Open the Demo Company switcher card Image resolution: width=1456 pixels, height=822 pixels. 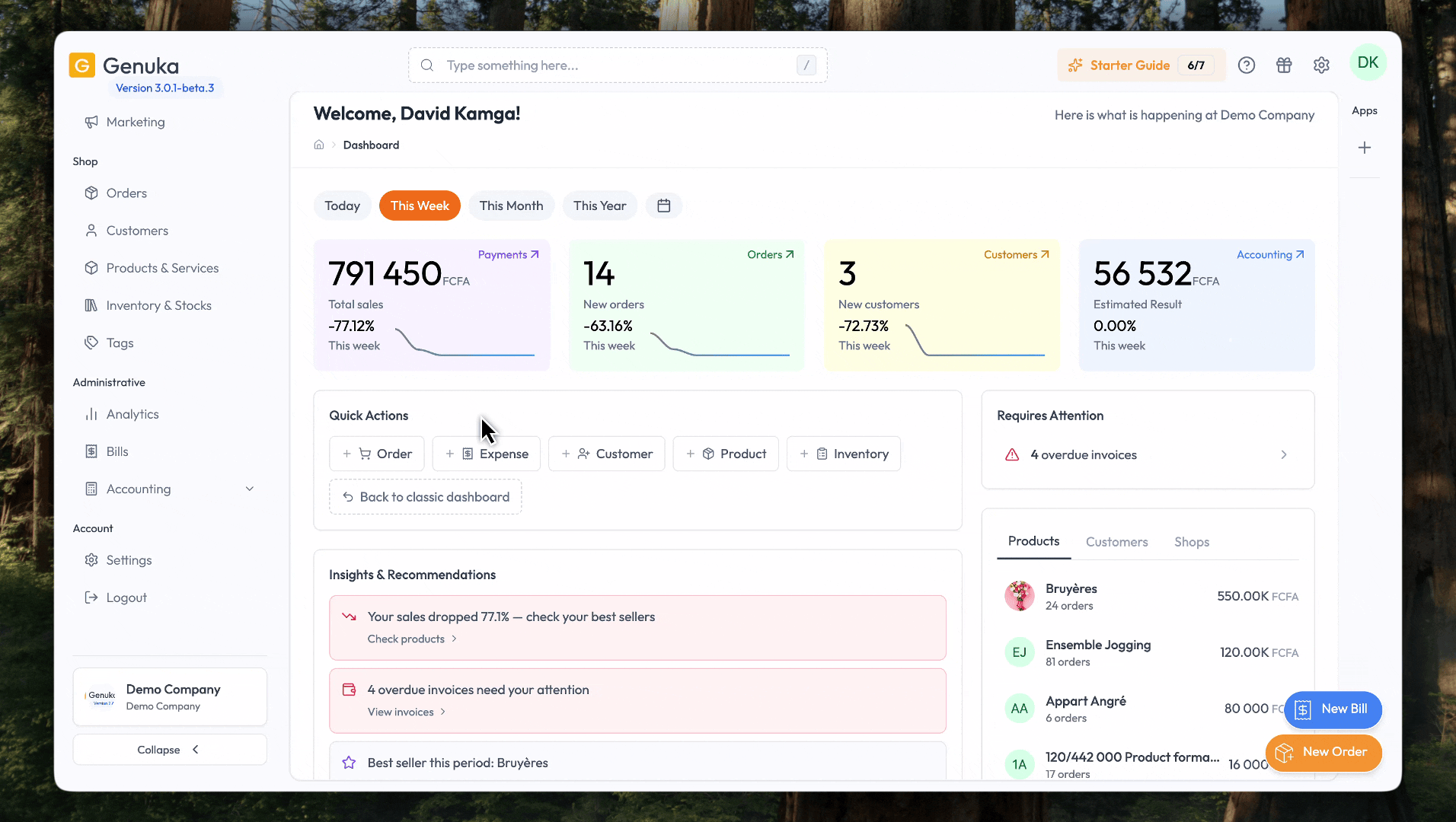(170, 697)
